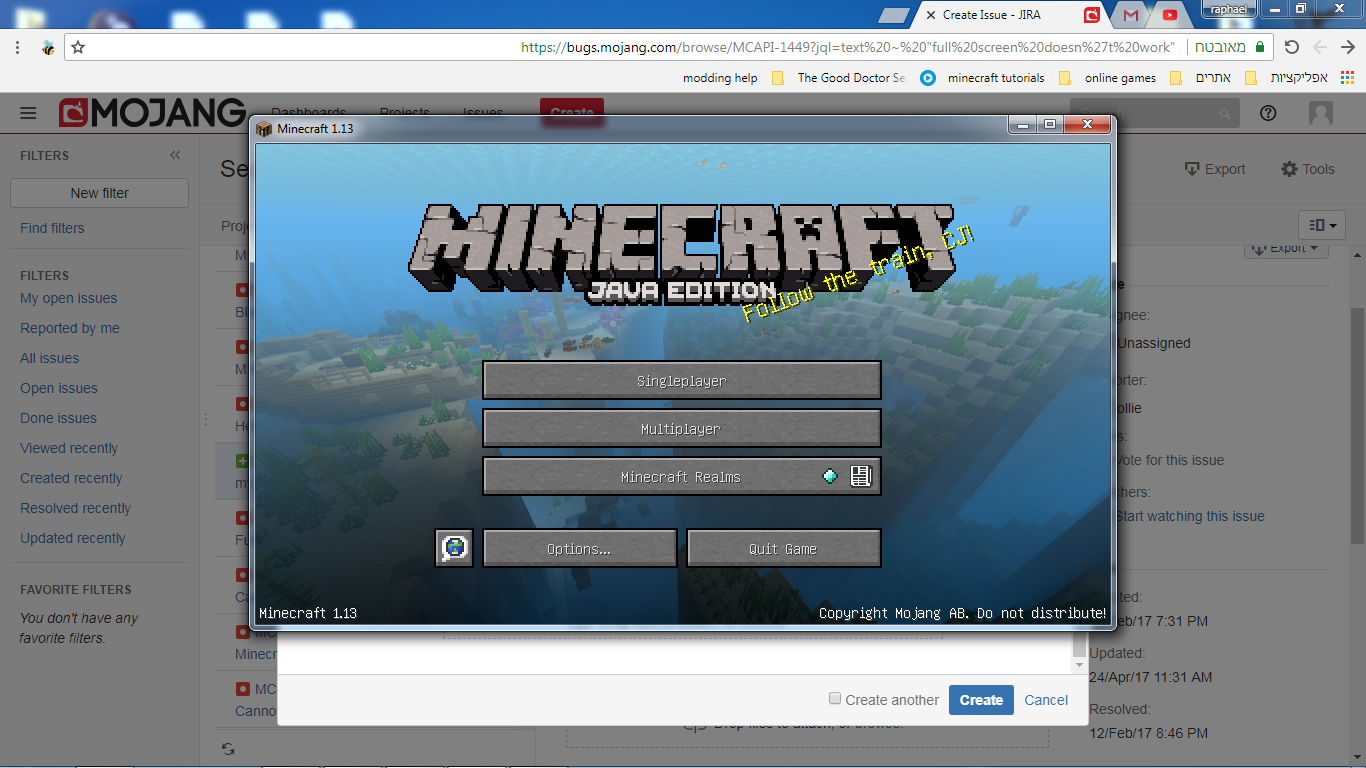Click the green secure lock icon
Image resolution: width=1366 pixels, height=768 pixels.
click(1259, 47)
